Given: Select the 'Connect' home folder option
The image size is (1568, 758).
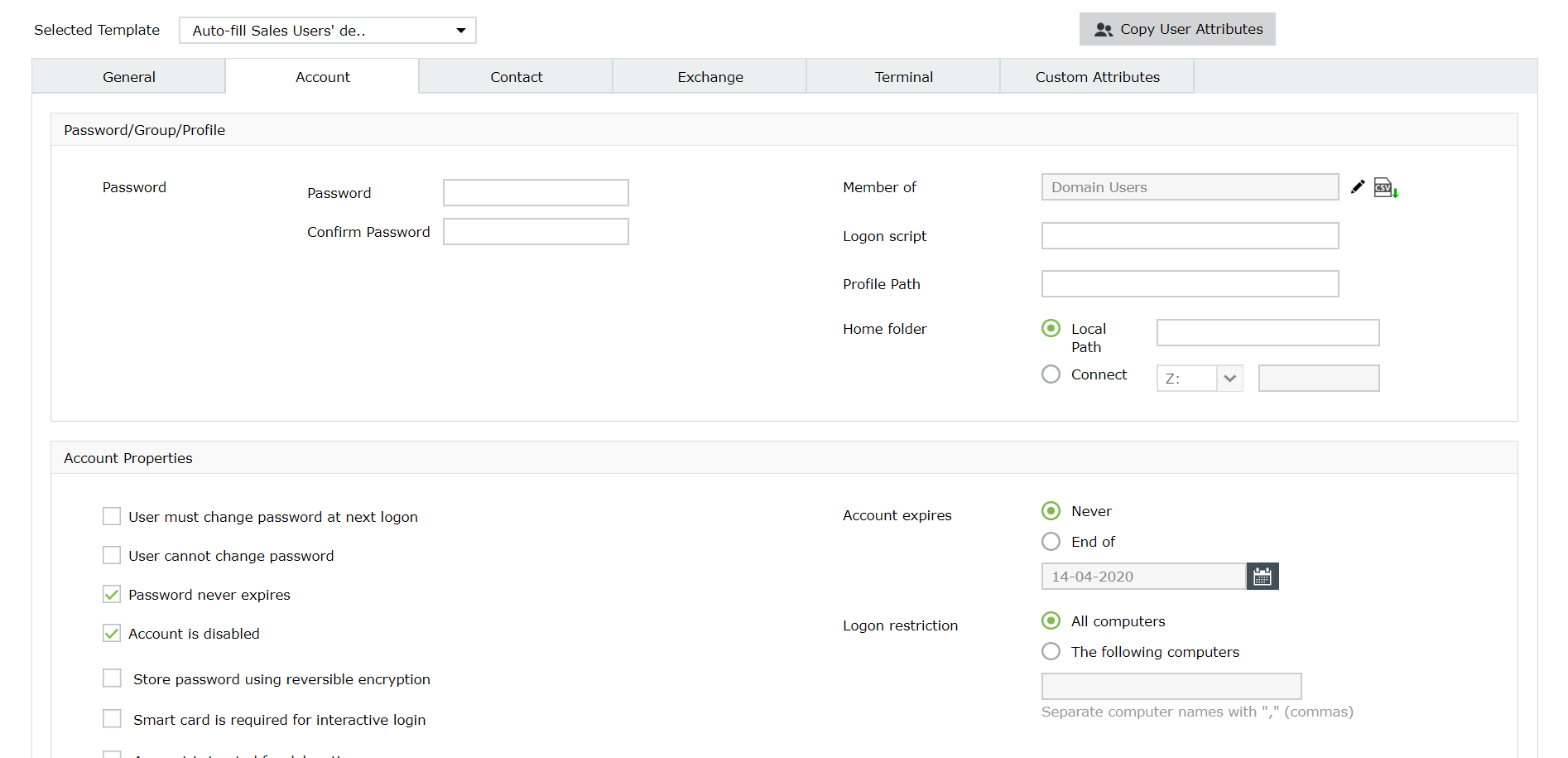Looking at the screenshot, I should click(x=1051, y=374).
